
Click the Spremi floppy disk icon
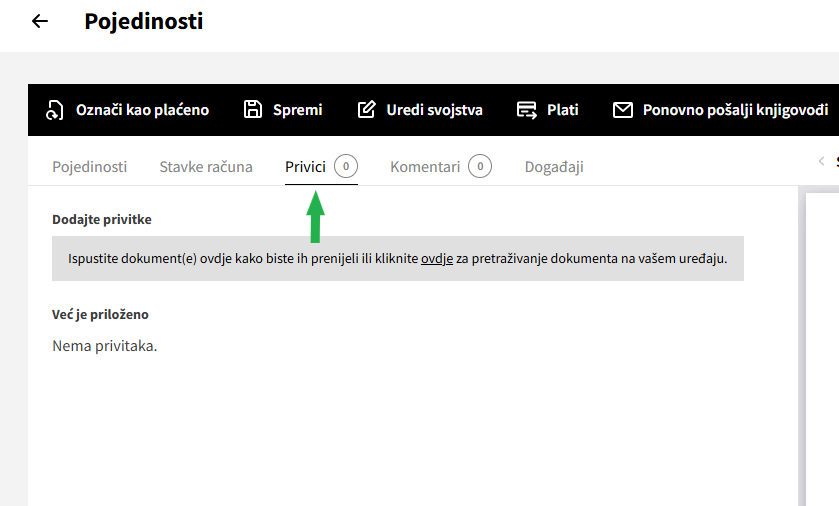pyautogui.click(x=253, y=110)
